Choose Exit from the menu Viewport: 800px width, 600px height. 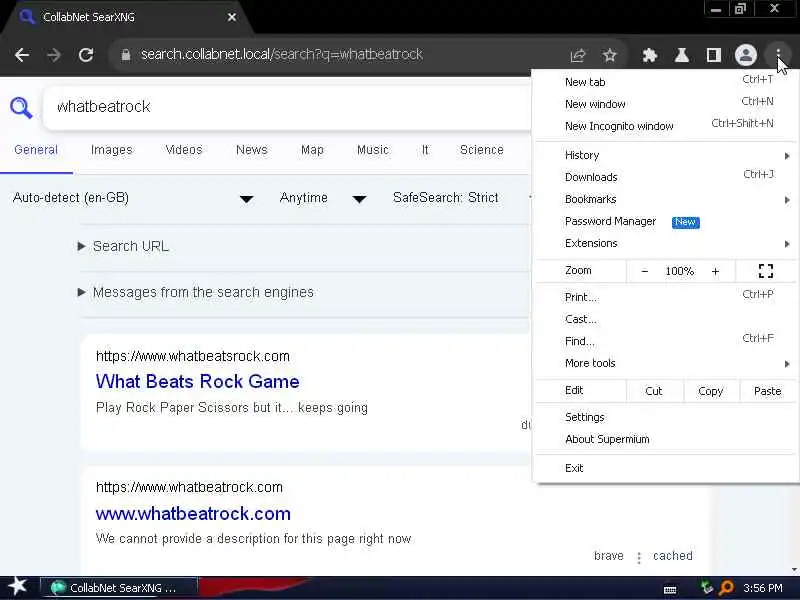click(665, 468)
